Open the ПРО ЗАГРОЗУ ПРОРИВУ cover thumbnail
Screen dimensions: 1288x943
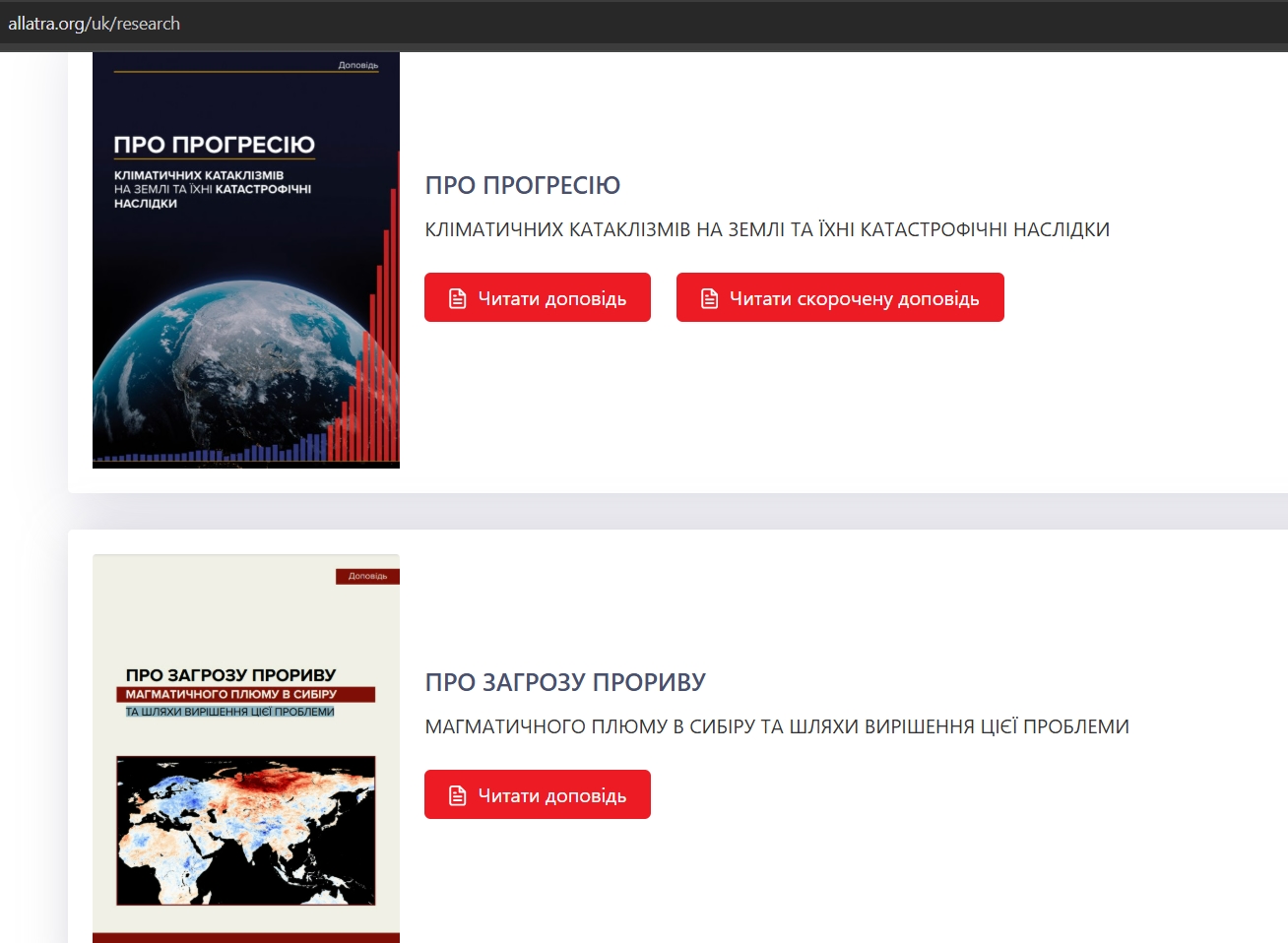click(246, 748)
